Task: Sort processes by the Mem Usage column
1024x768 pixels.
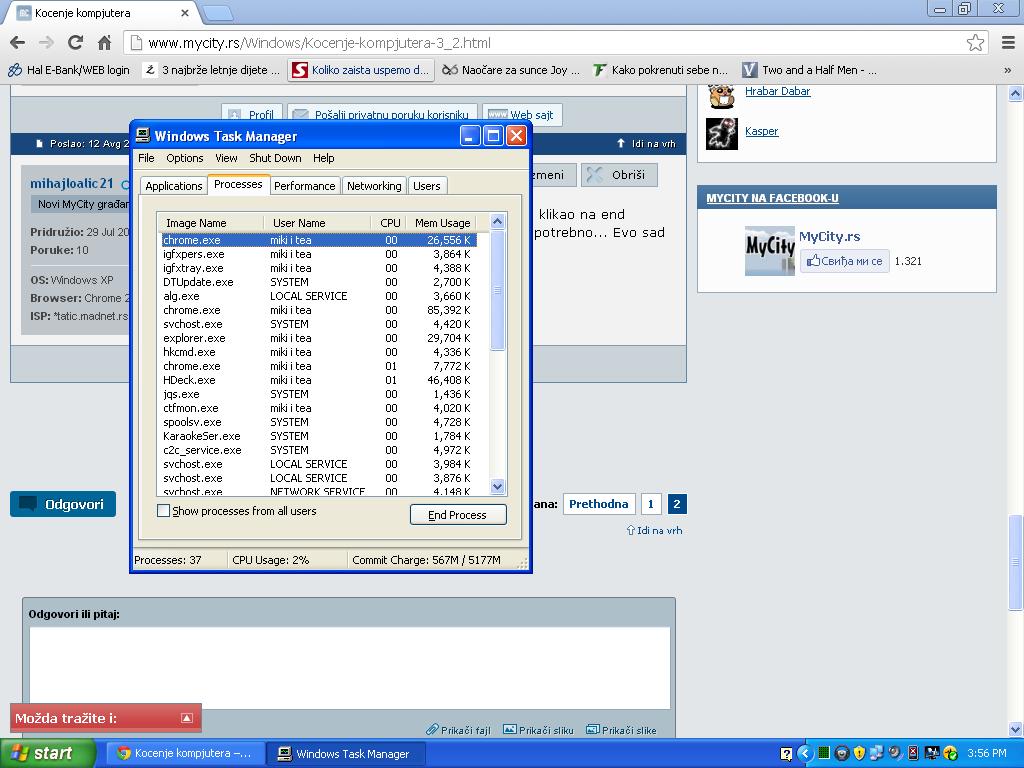Action: click(441, 223)
